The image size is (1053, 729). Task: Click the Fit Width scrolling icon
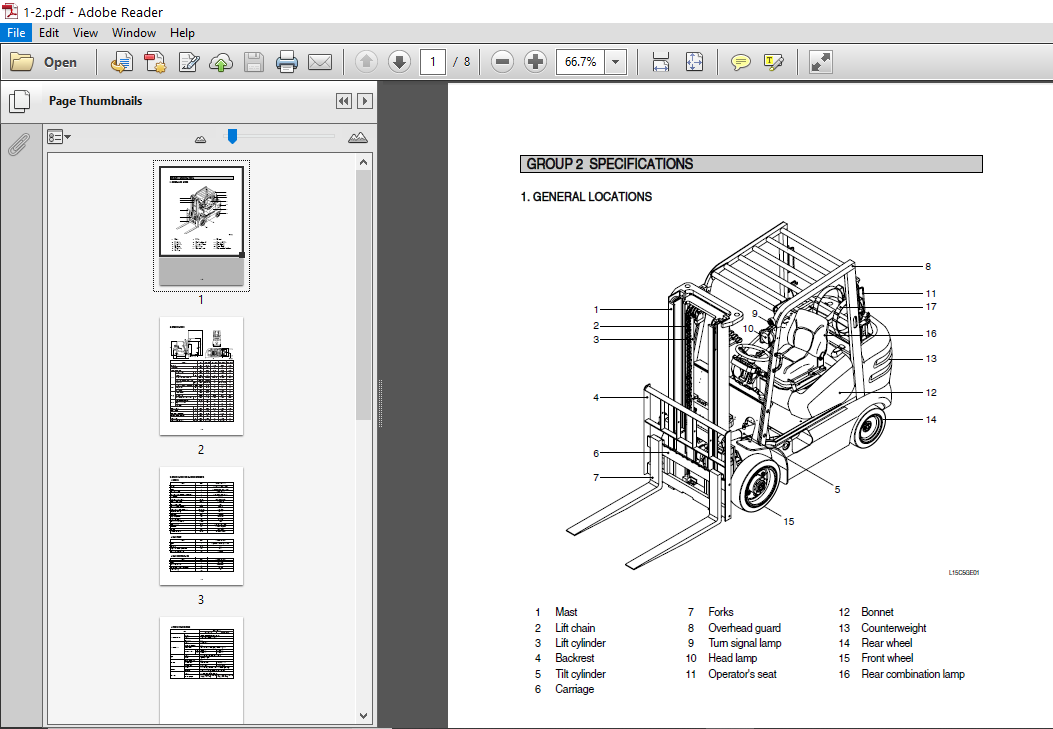click(661, 62)
